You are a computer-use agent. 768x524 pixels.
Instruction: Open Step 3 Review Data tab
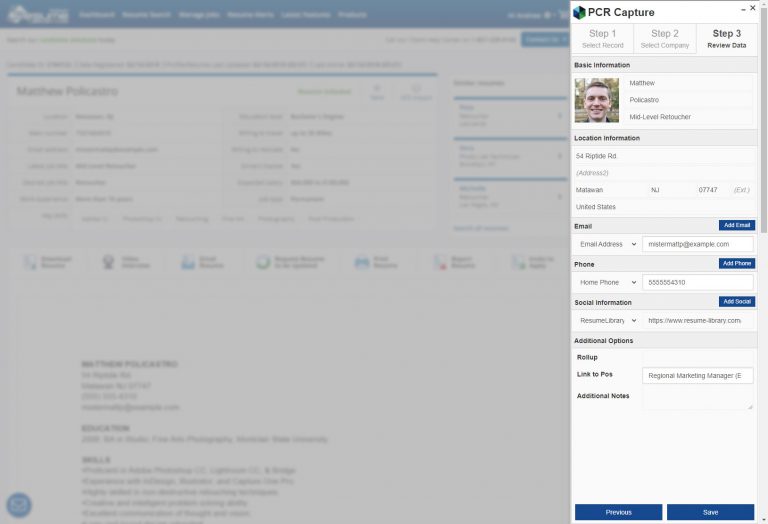click(726, 39)
